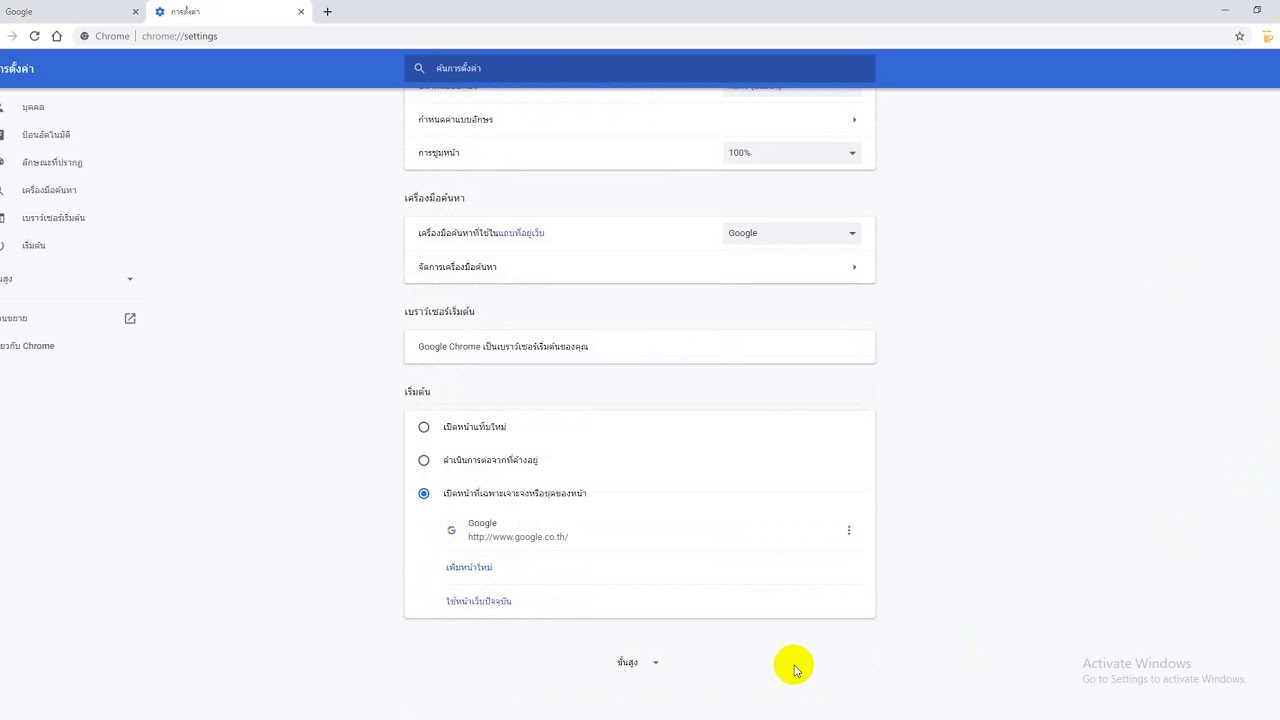
Task: Open the about Chrome sidebar entry
Action: click(28, 346)
